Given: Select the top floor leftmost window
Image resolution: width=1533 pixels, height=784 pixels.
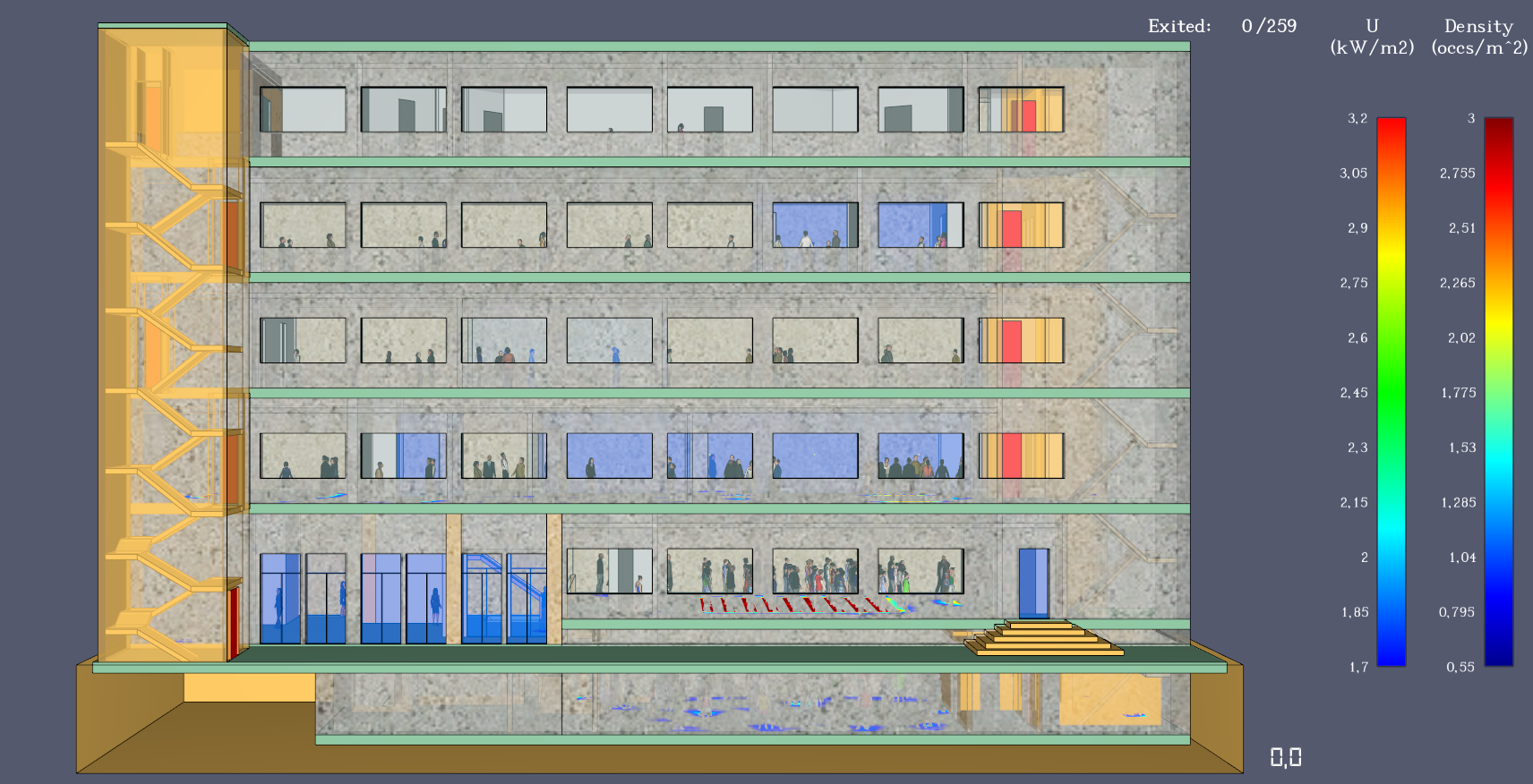Looking at the screenshot, I should pyautogui.click(x=303, y=109).
